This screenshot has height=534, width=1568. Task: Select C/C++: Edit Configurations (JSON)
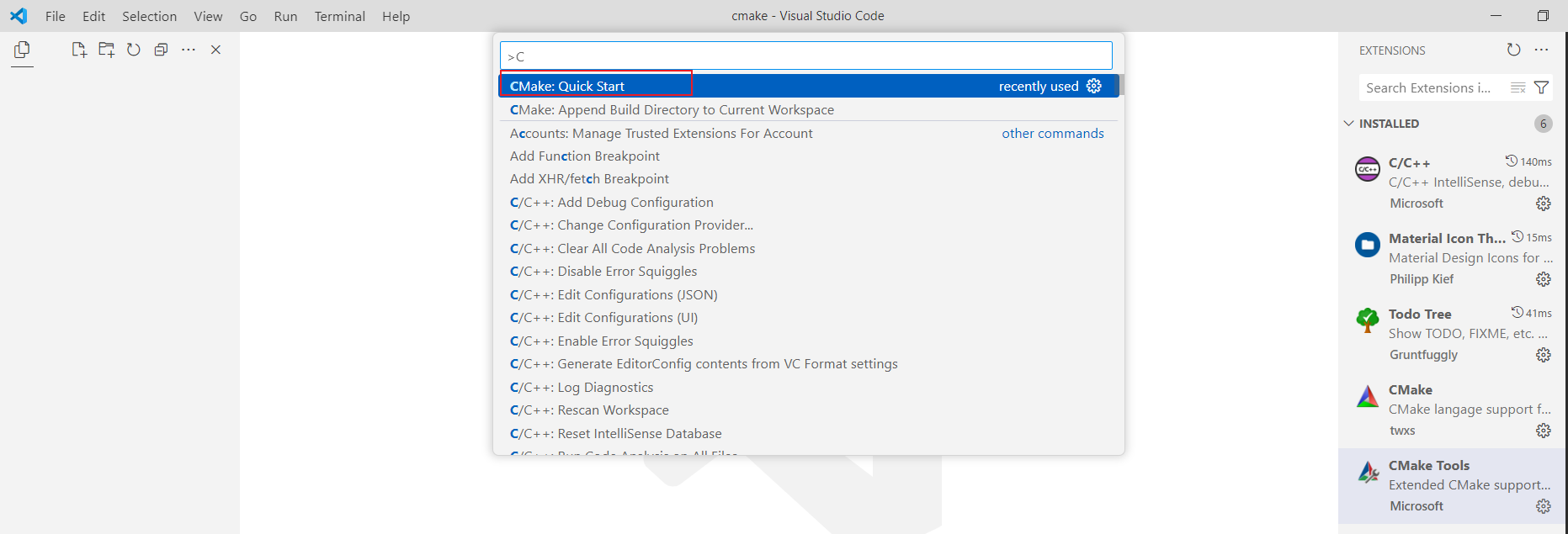coord(809,294)
